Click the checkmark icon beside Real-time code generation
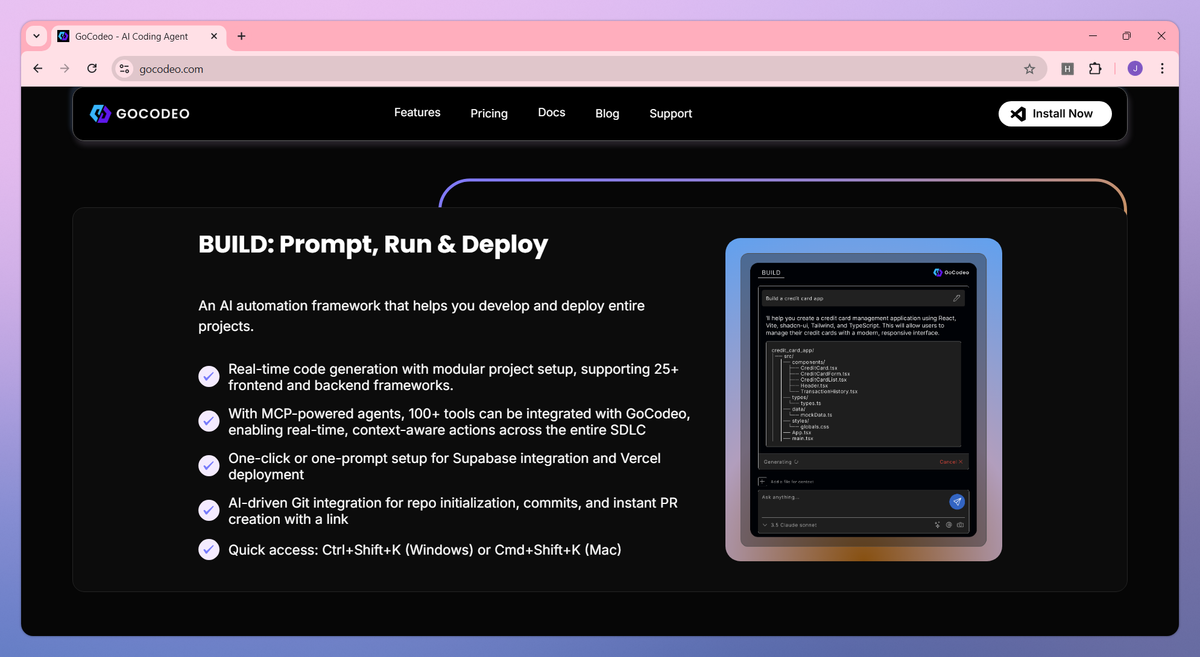This screenshot has height=657, width=1200. click(x=208, y=376)
